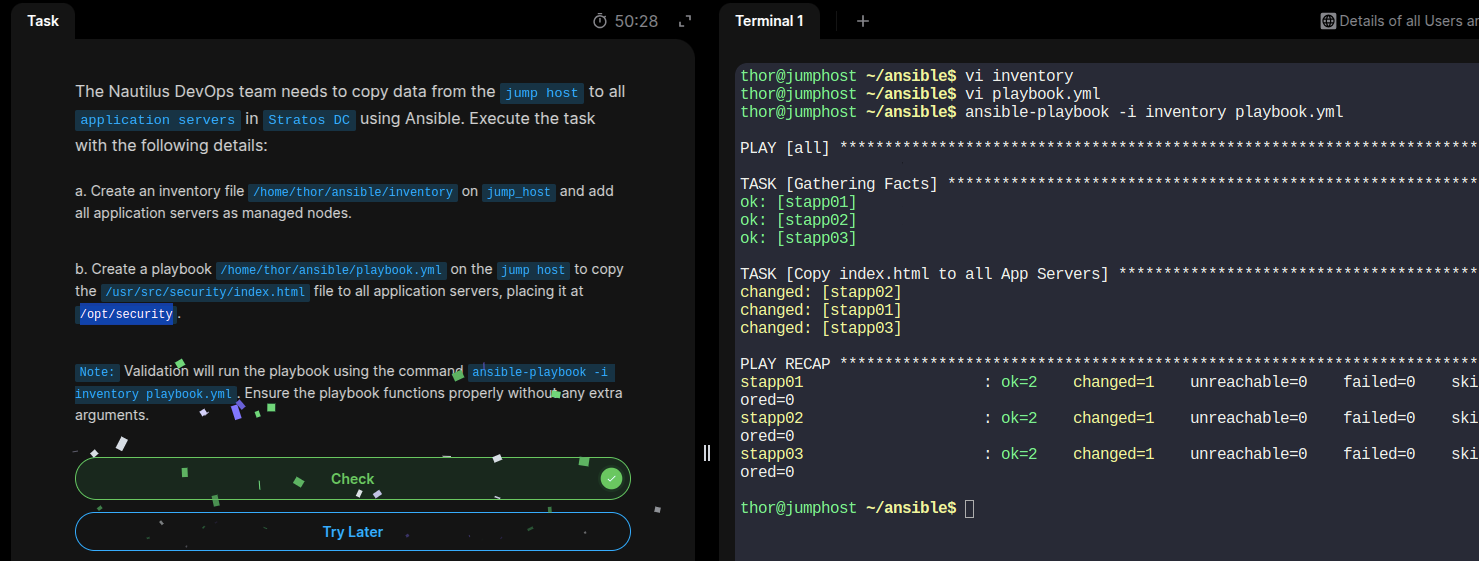The width and height of the screenshot is (1479, 561).
Task: Click the terminal cursor at the prompt
Action: coord(969,508)
